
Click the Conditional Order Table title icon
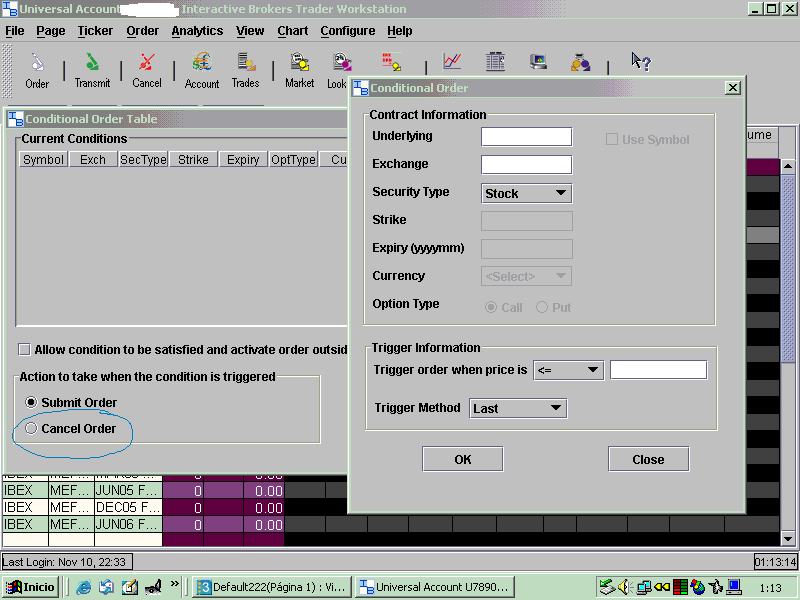pyautogui.click(x=16, y=119)
